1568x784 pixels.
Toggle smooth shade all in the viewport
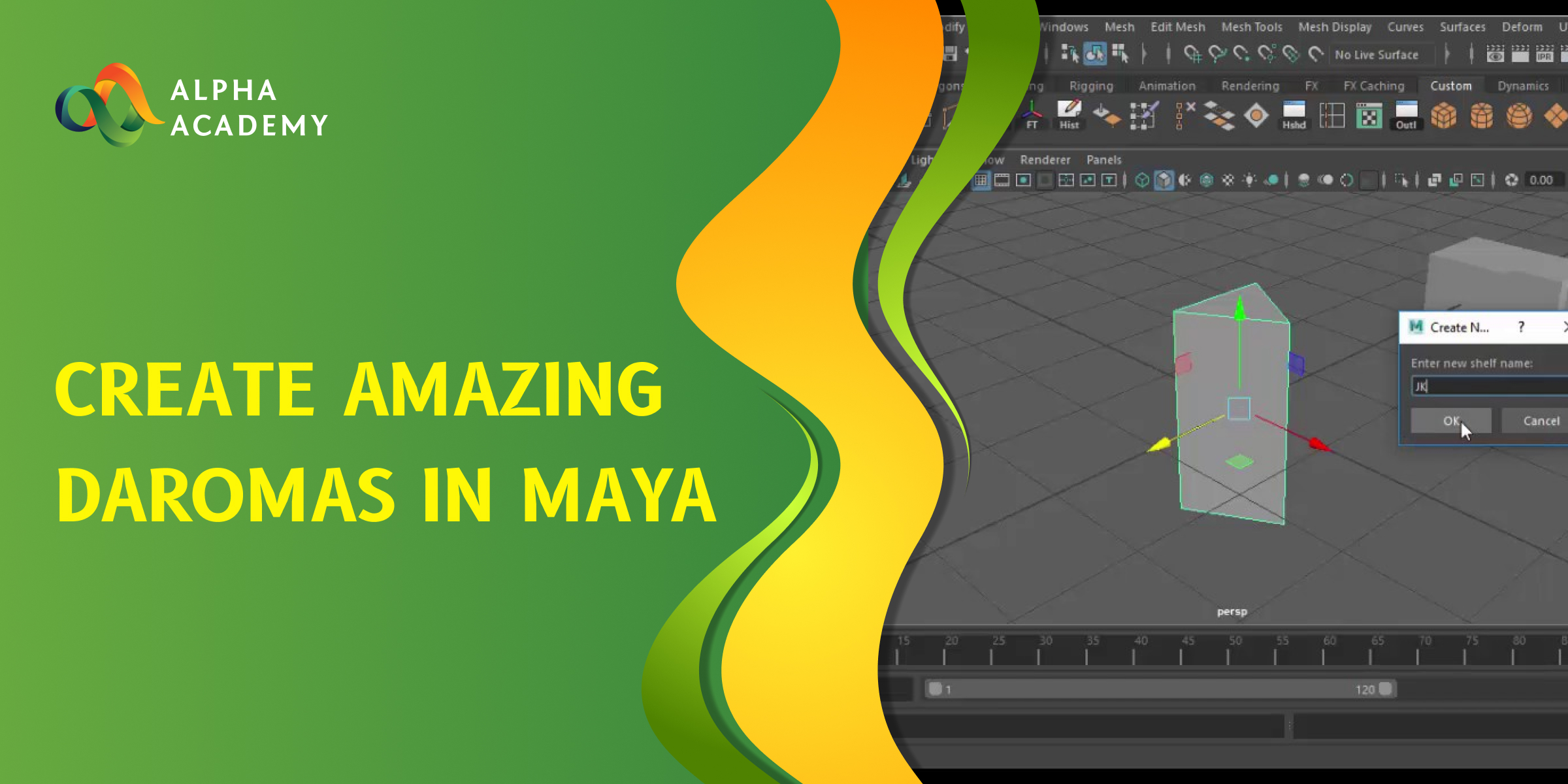(1164, 180)
